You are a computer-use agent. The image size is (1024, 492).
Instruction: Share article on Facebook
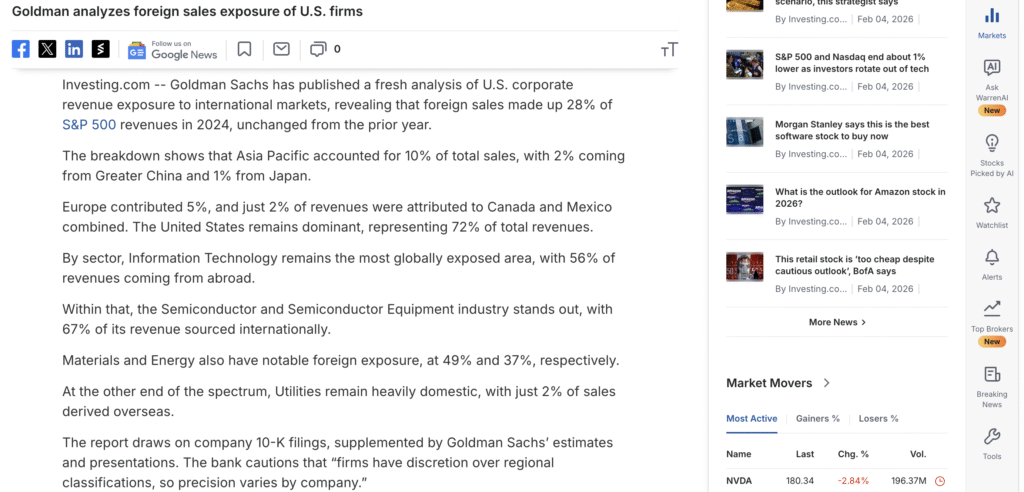(21, 49)
